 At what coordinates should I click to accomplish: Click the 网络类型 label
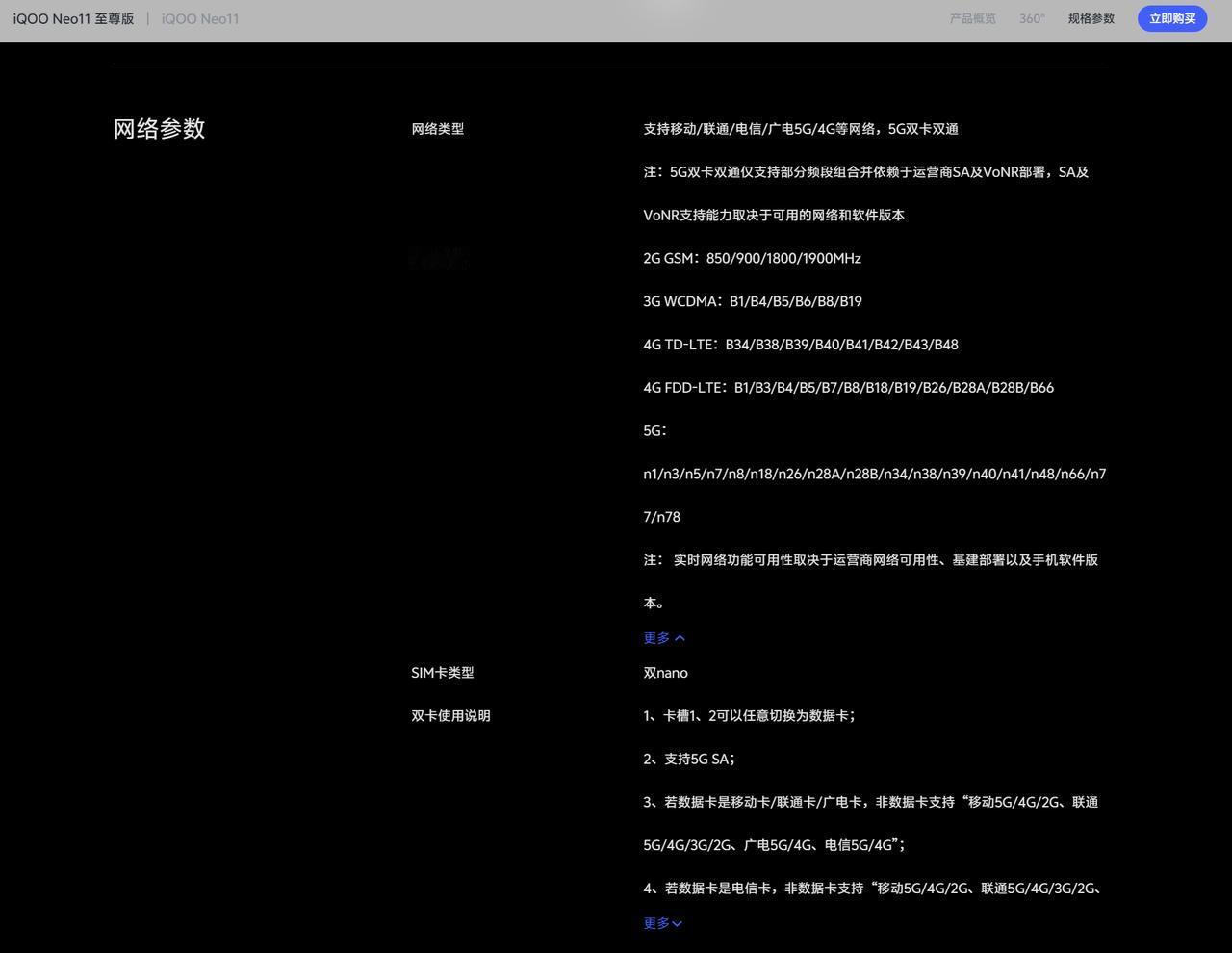tap(438, 129)
